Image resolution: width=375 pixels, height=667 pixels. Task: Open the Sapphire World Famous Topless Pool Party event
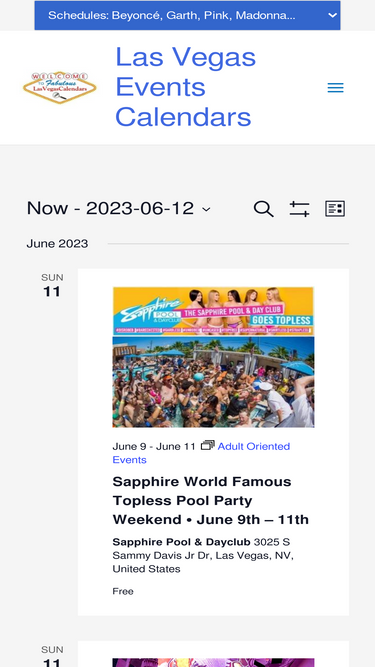coord(210,501)
